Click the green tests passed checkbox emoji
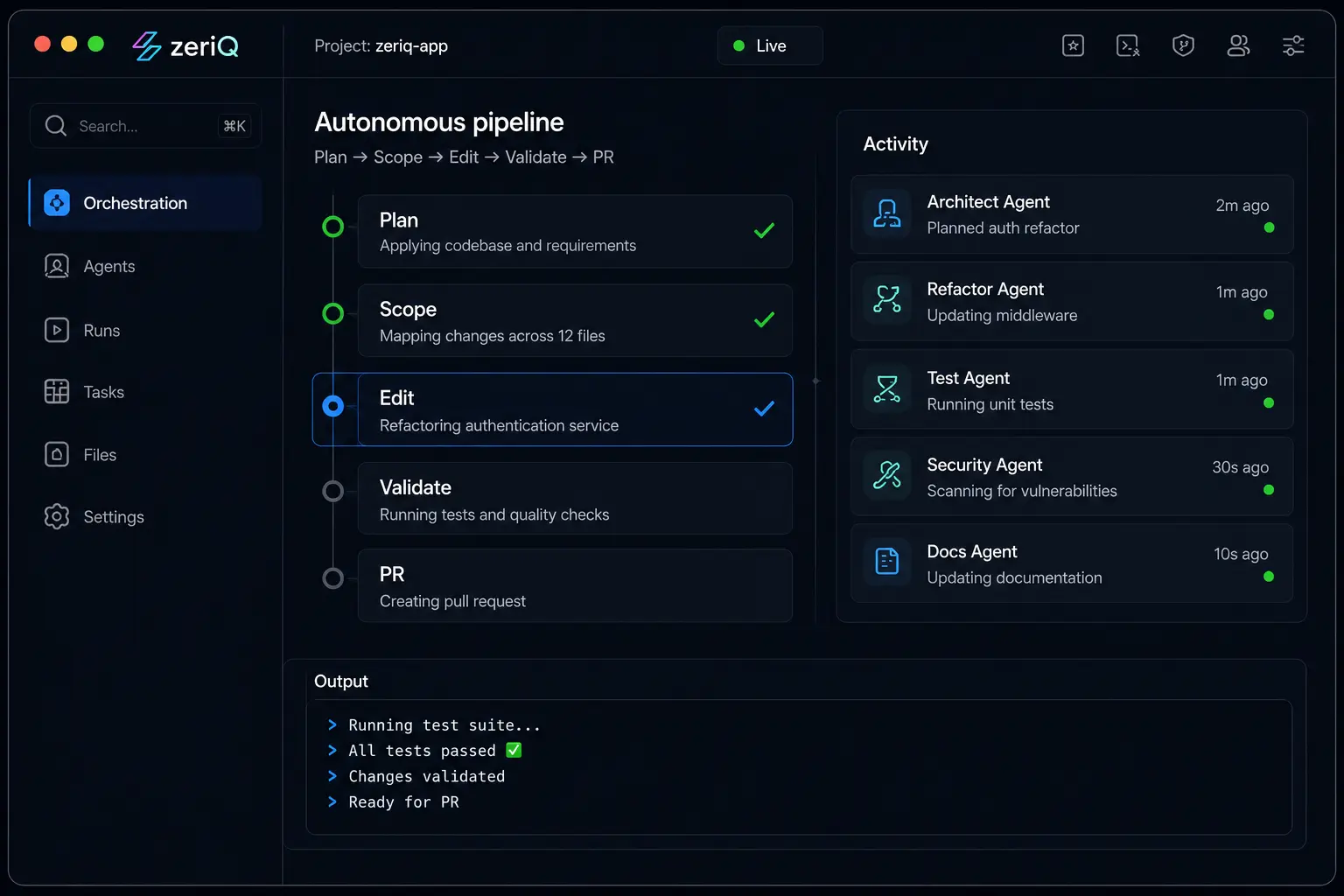Image resolution: width=1344 pixels, height=896 pixels. [514, 750]
